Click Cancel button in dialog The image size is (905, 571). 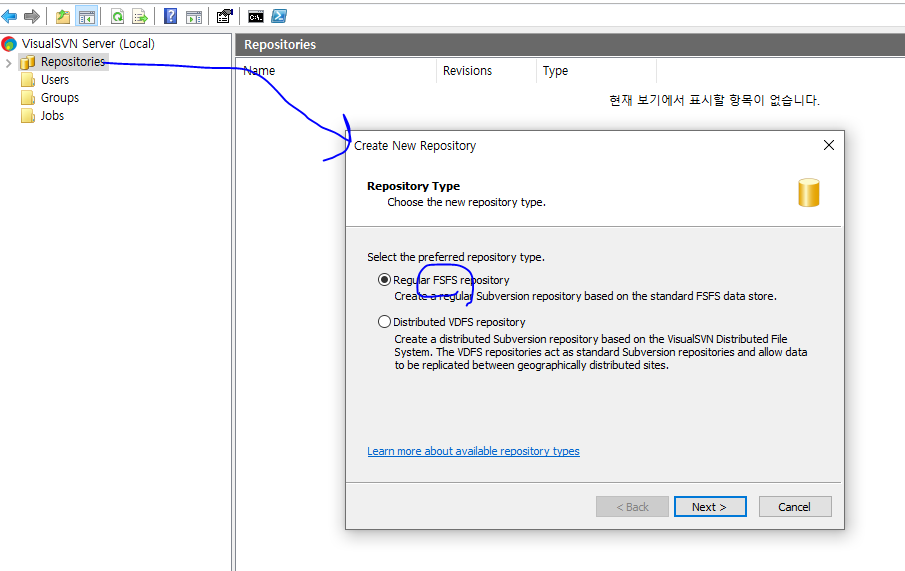pos(795,507)
